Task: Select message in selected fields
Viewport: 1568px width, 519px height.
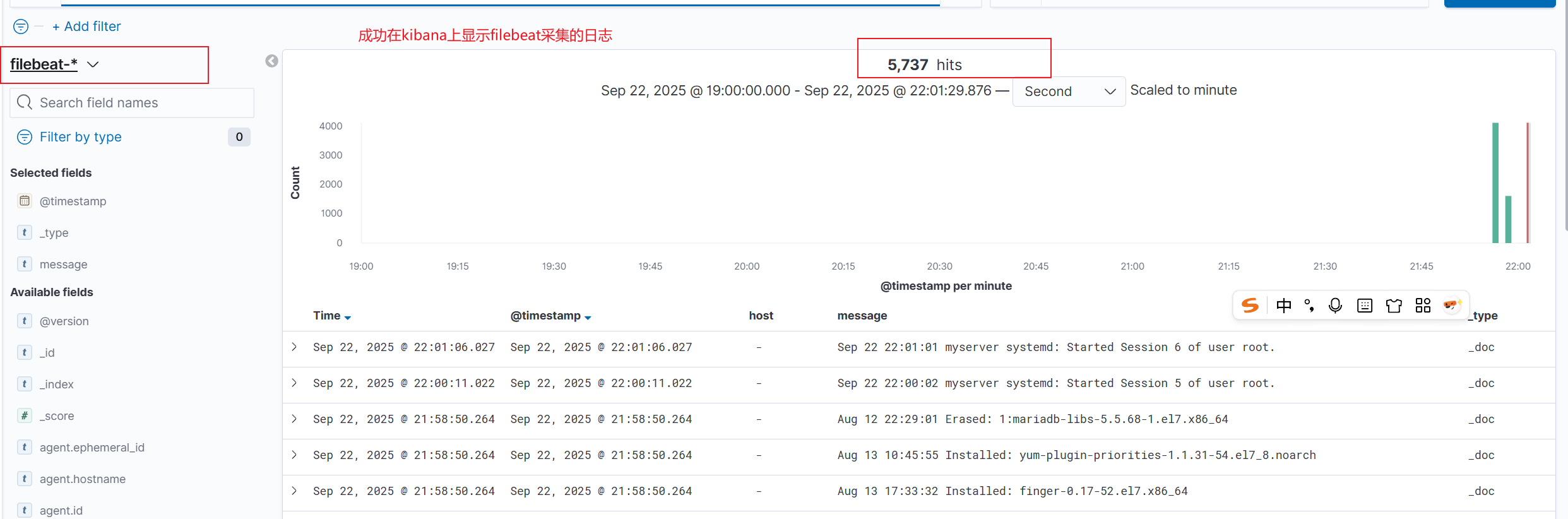Action: pos(63,265)
